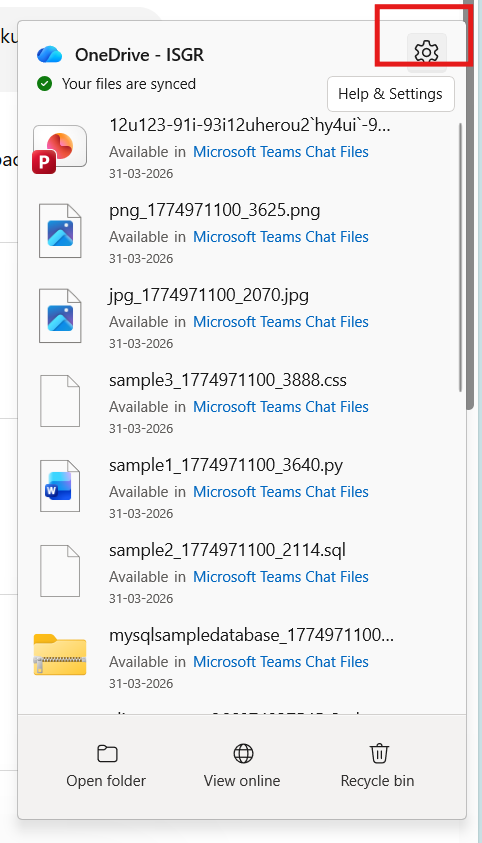Click the Recycle bin label
This screenshot has width=482, height=843.
click(377, 781)
